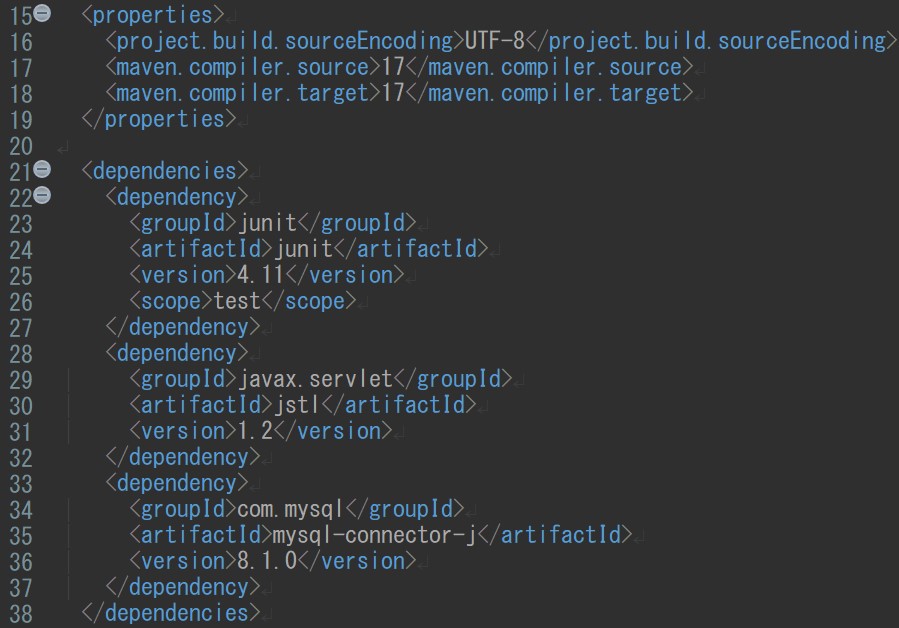Click the javax.servlet groupId text
899x628 pixels.
(315, 379)
